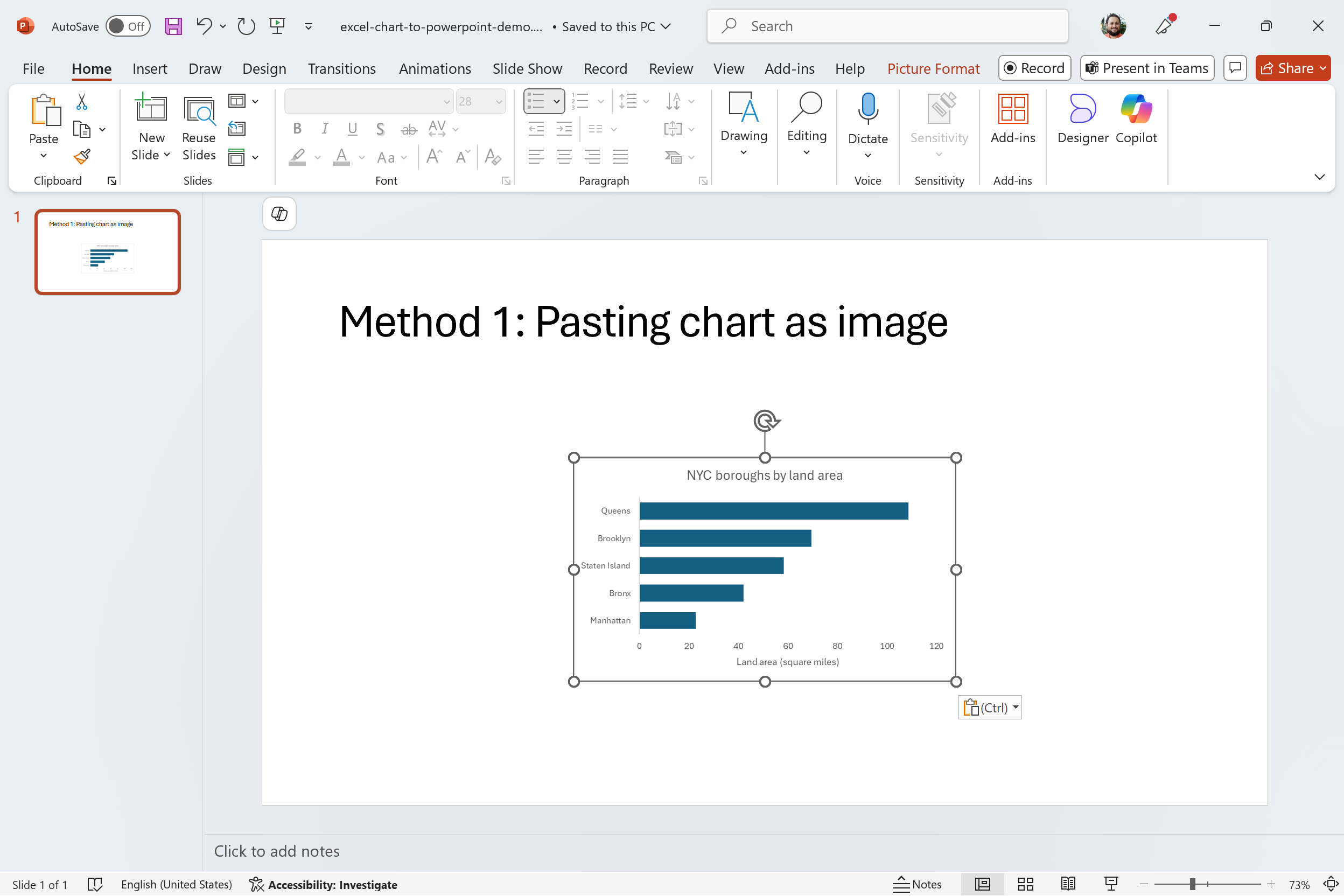
Task: Open the Picture Format tab
Action: [x=933, y=68]
